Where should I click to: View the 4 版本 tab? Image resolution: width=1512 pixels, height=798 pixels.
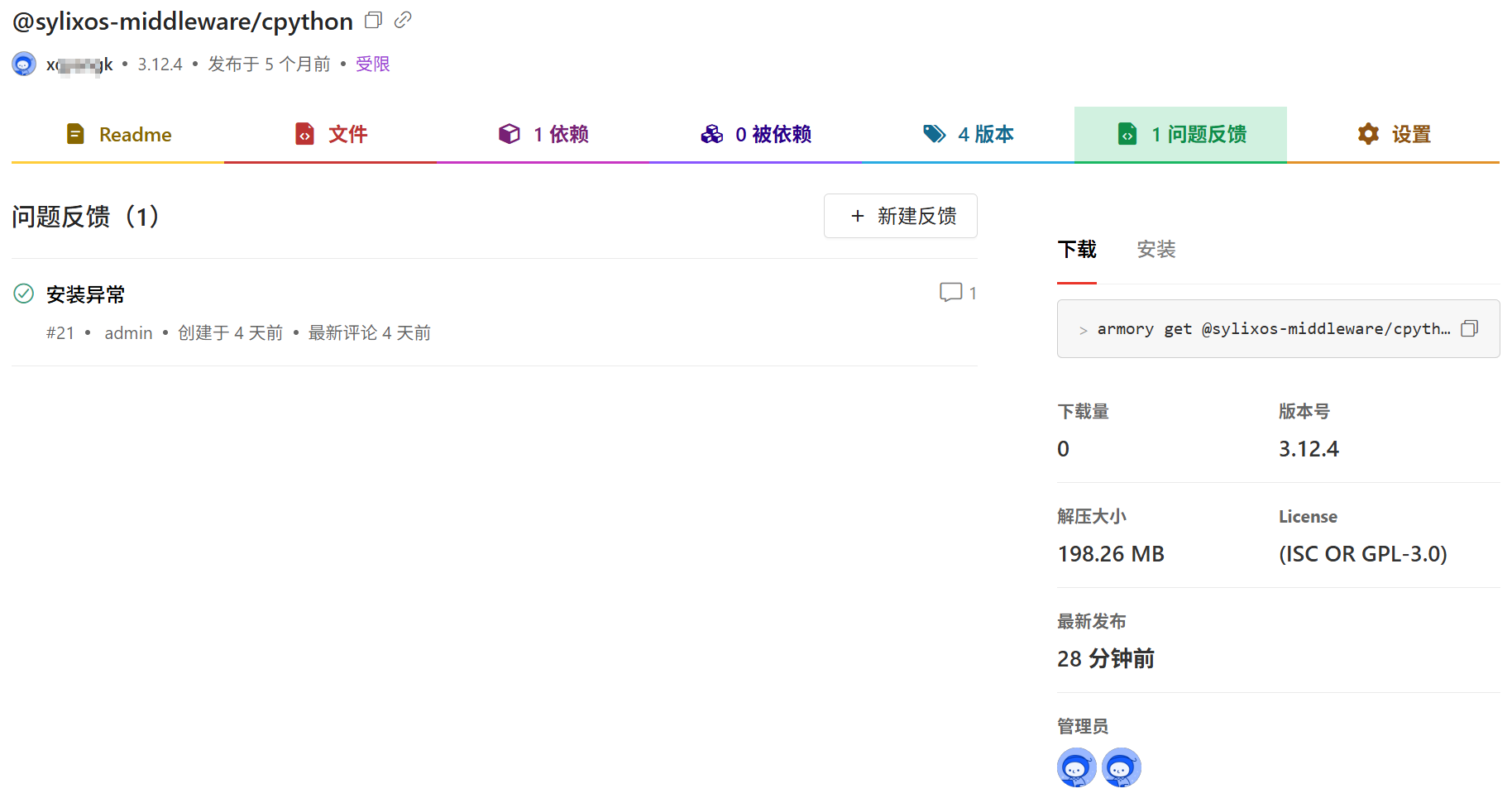pos(968,134)
